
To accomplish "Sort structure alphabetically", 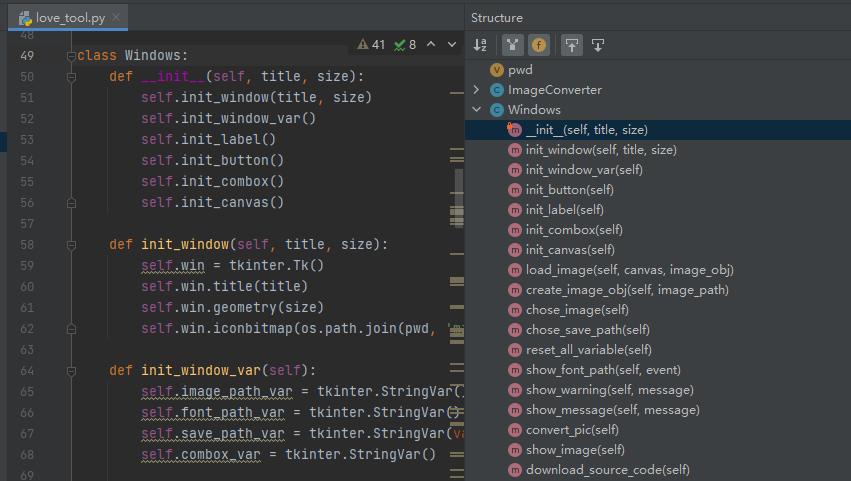I will pyautogui.click(x=480, y=45).
